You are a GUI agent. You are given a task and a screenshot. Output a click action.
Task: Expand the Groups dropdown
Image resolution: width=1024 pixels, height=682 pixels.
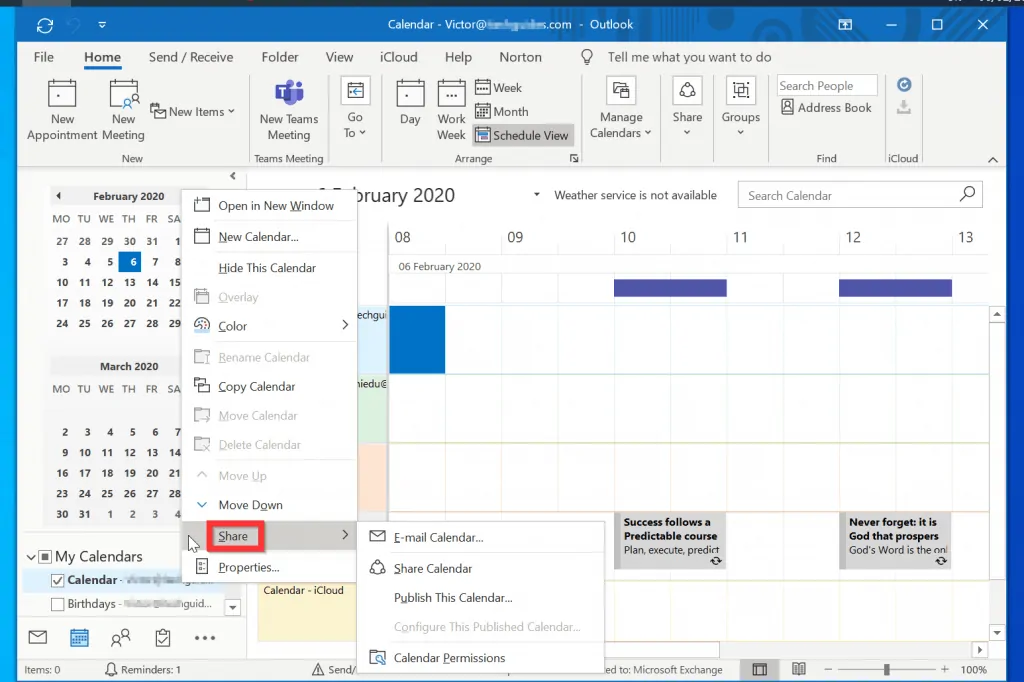(x=741, y=110)
